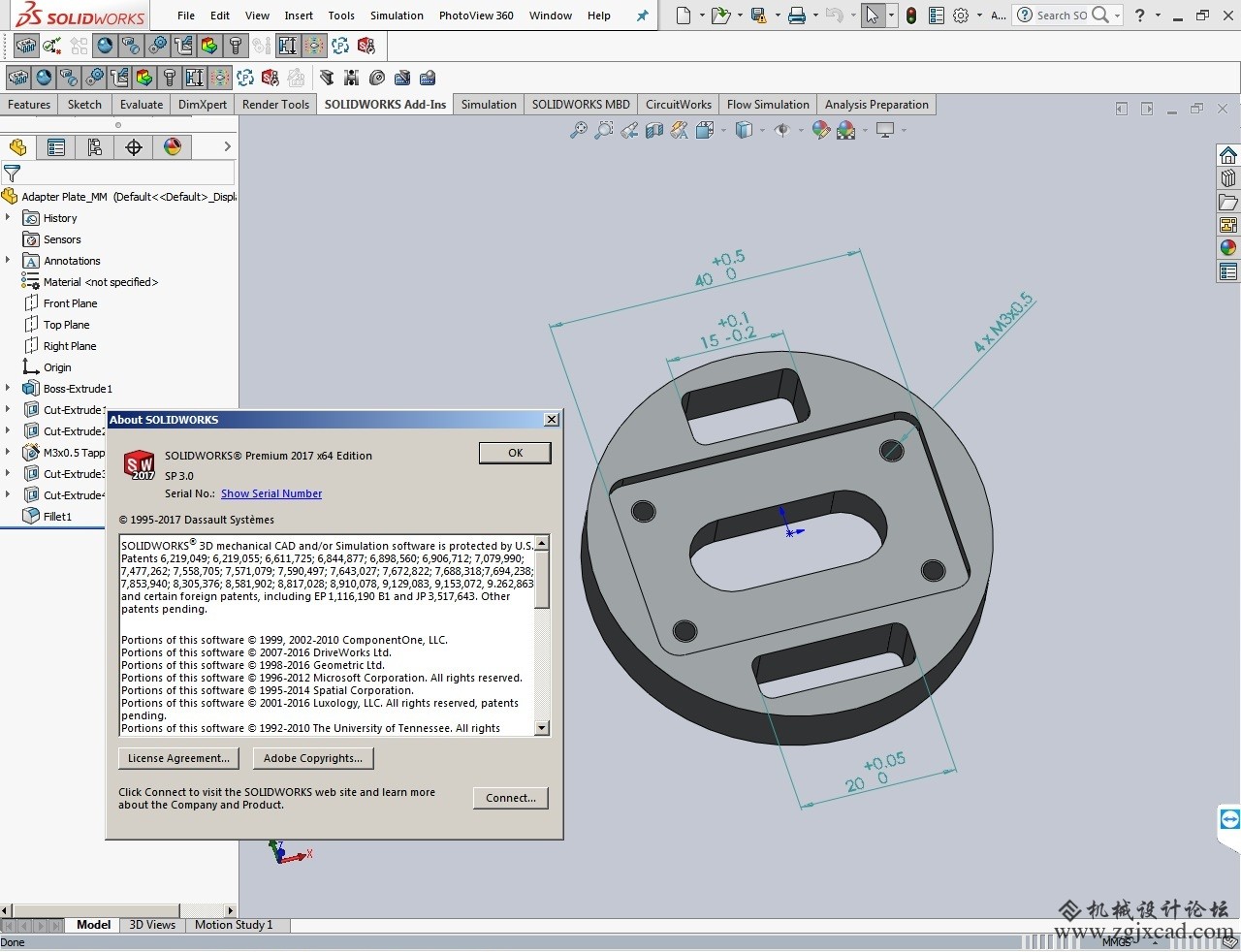Open the View Palette task pane icon
The width and height of the screenshot is (1241, 952).
coord(1228,225)
